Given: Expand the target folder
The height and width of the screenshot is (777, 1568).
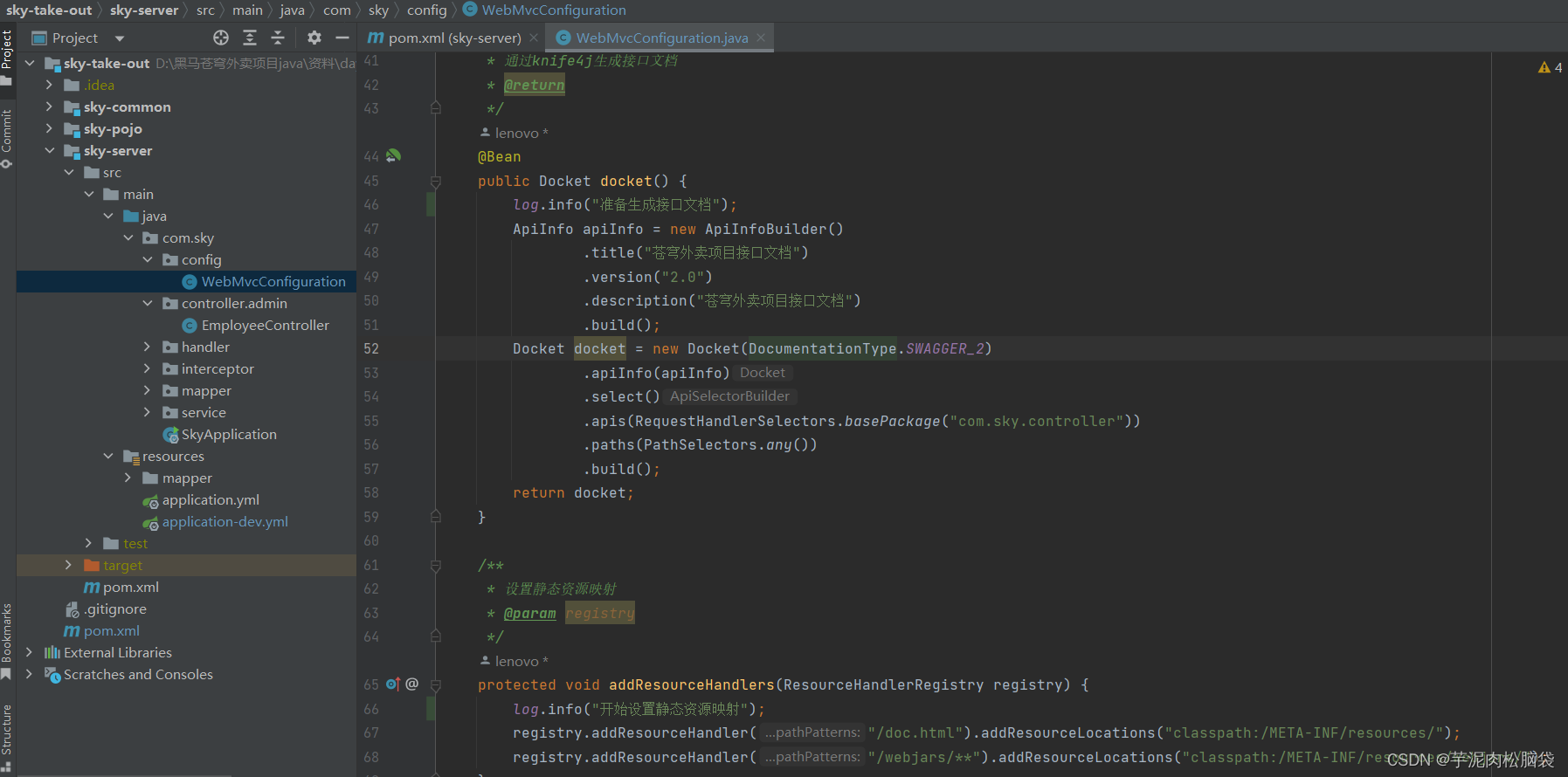Looking at the screenshot, I should 69,565.
